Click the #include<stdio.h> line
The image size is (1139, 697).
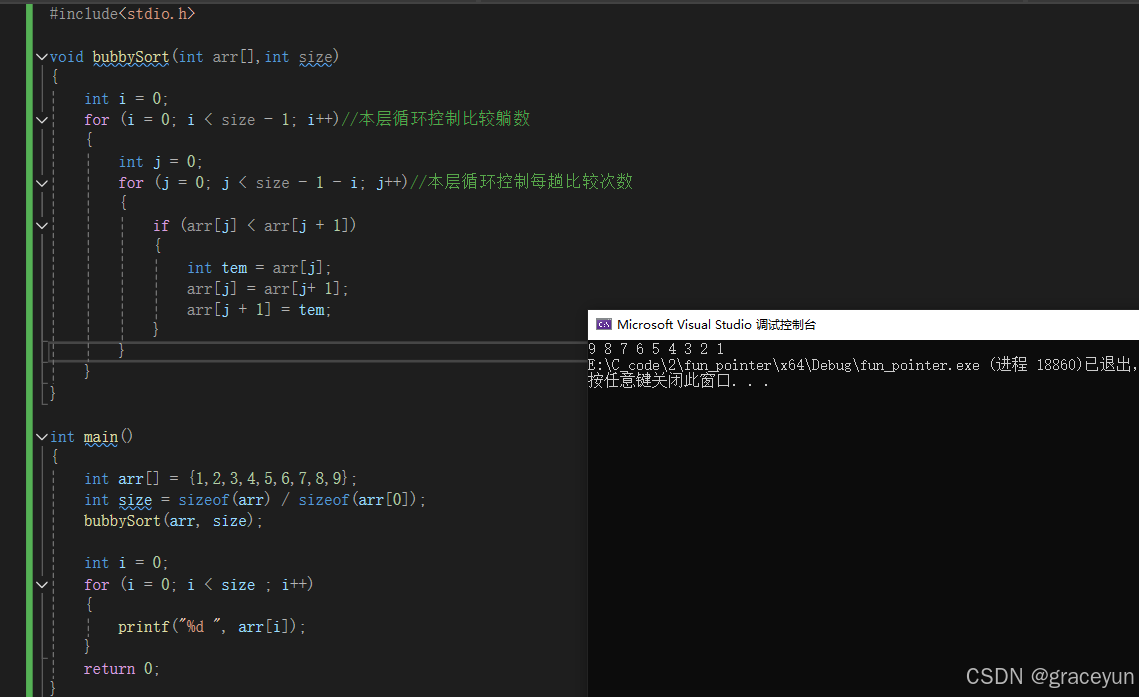click(x=122, y=14)
